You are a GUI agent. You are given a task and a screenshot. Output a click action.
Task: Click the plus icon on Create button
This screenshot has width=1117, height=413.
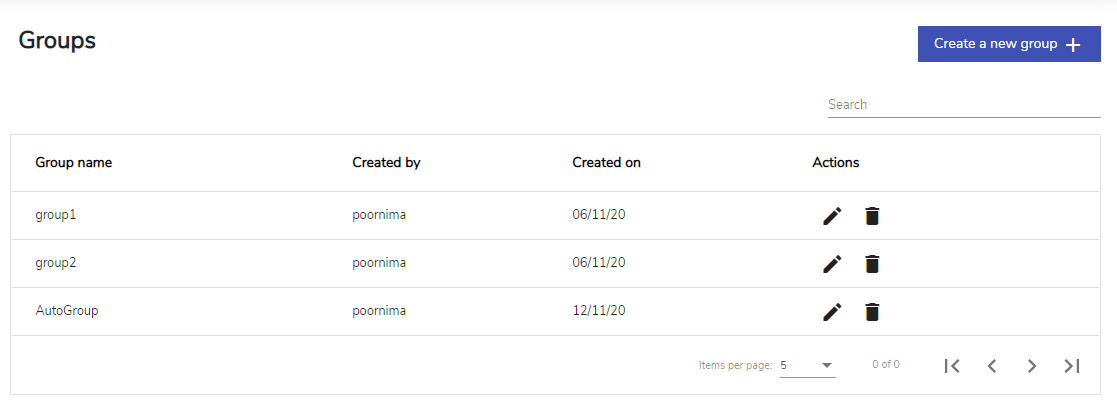point(1074,45)
